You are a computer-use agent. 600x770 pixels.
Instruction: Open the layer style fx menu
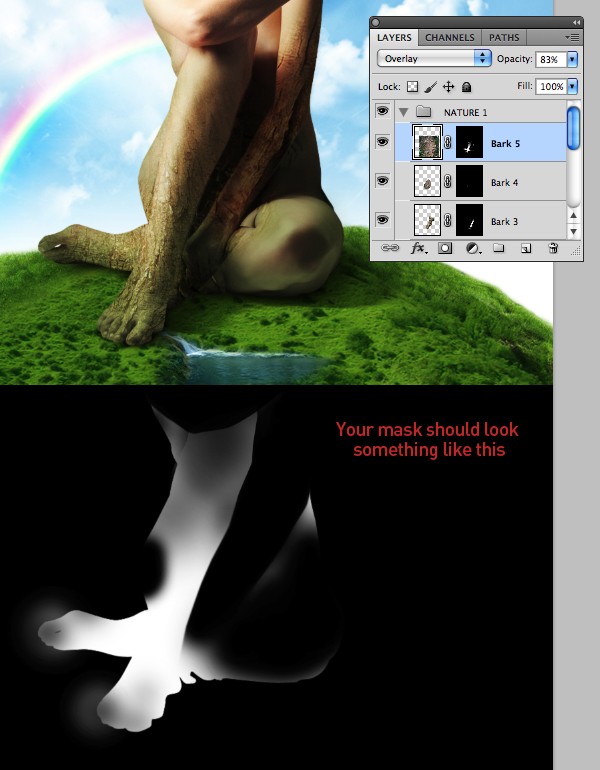point(419,248)
